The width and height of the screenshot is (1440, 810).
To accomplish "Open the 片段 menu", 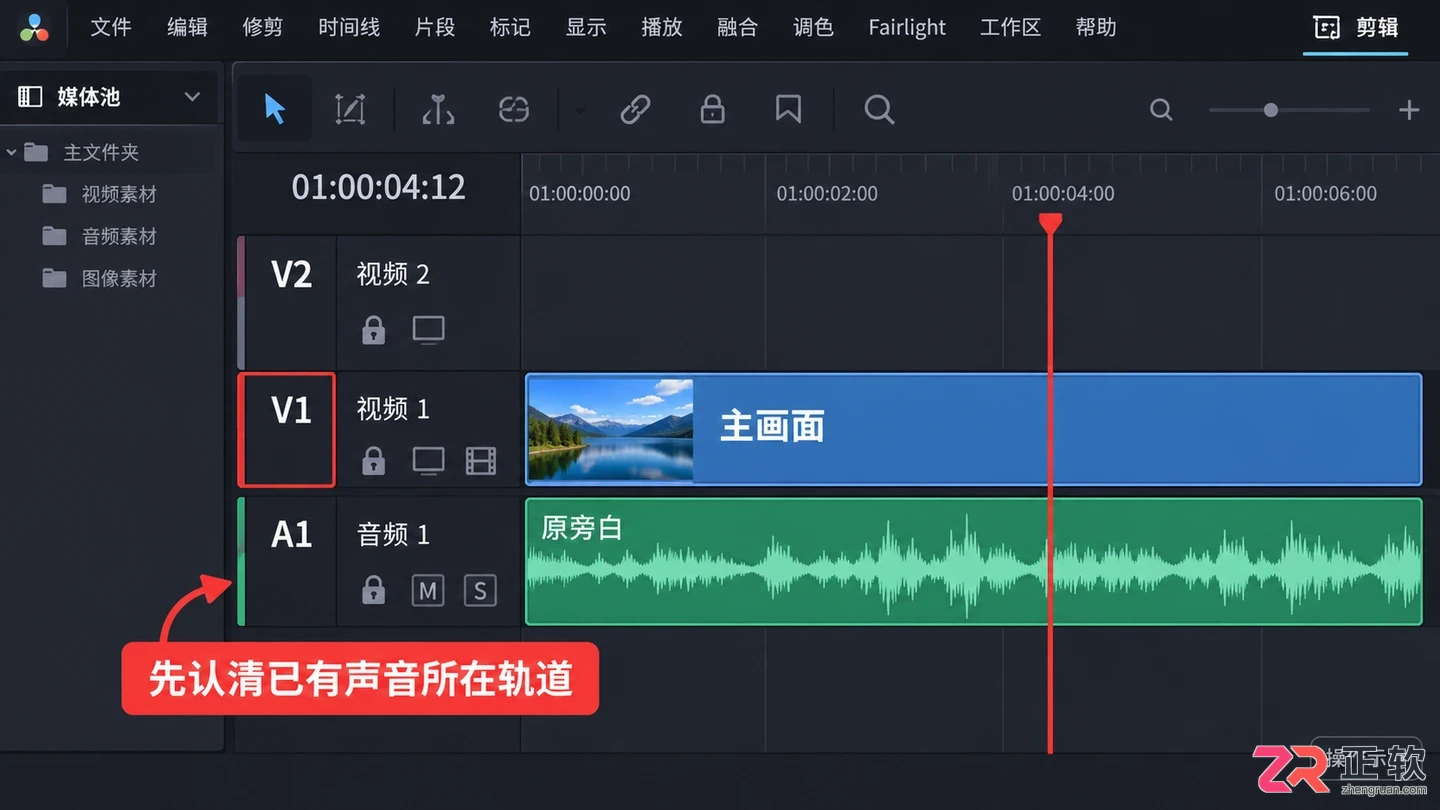I will [435, 27].
